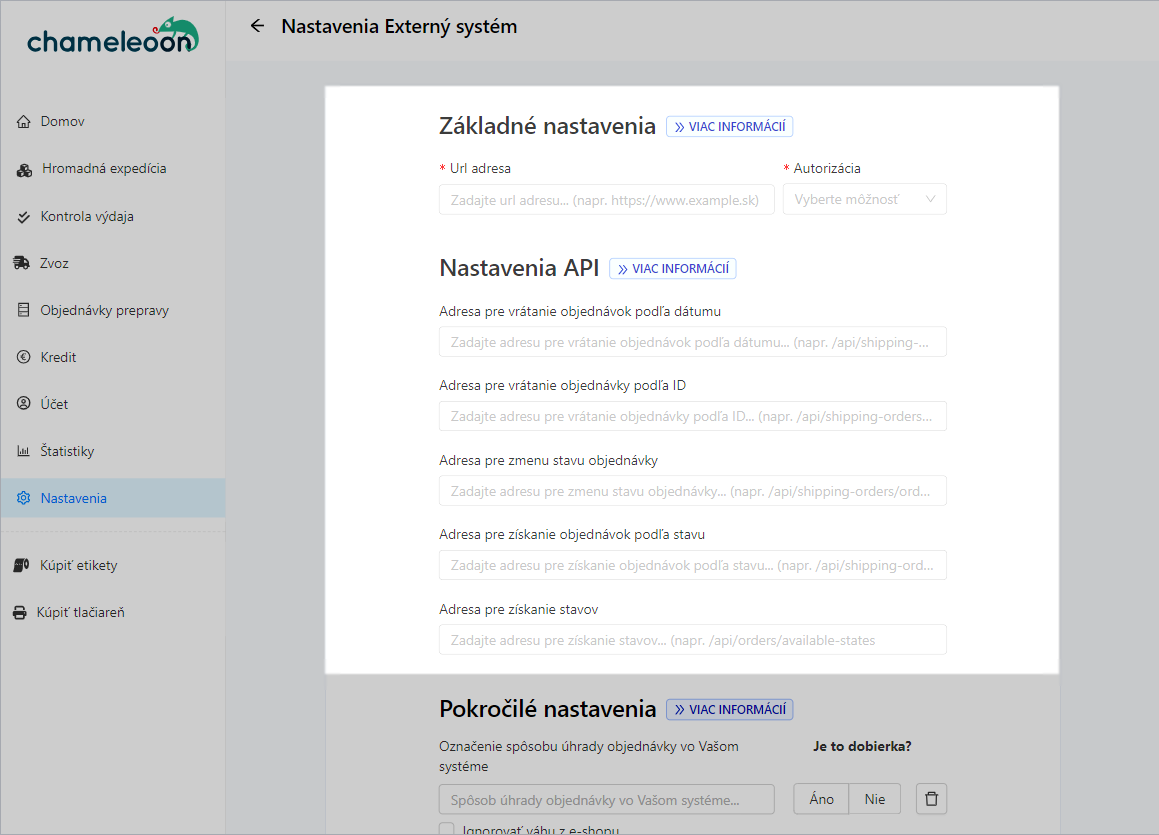The image size is (1159, 835).
Task: Click the Chameleoon logo
Action: pos(112,36)
